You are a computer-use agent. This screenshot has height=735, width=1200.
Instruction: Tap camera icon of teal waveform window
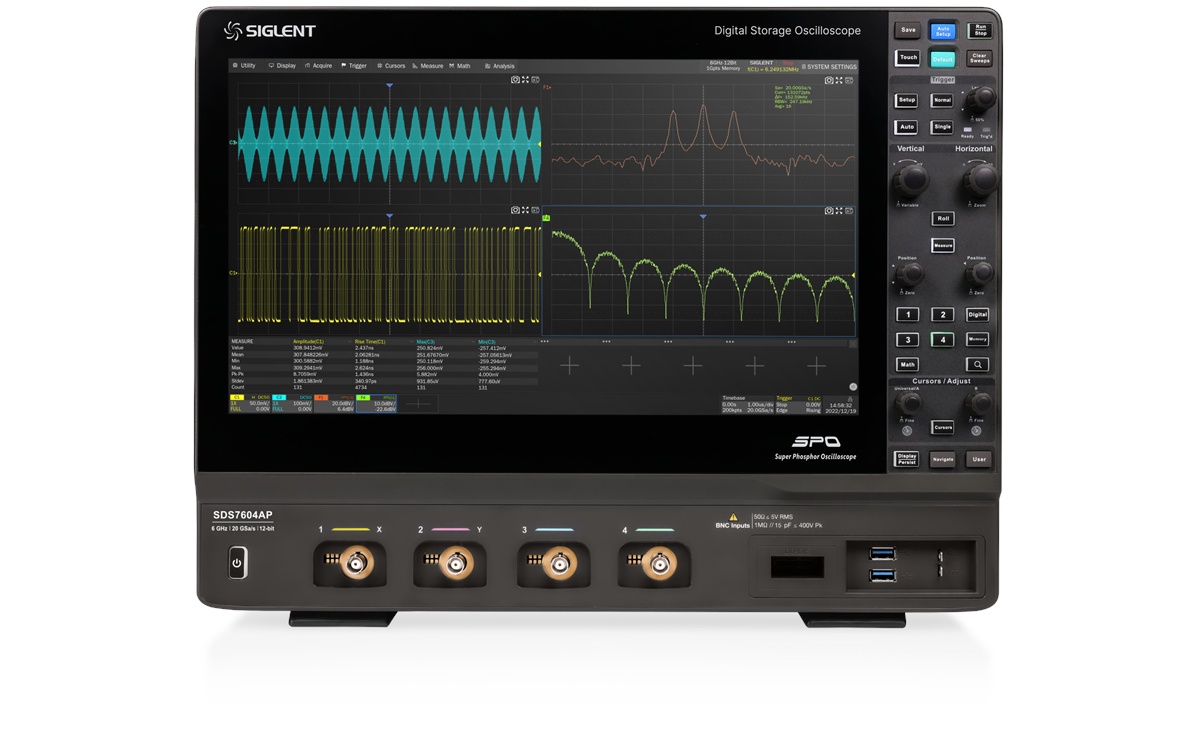point(515,80)
